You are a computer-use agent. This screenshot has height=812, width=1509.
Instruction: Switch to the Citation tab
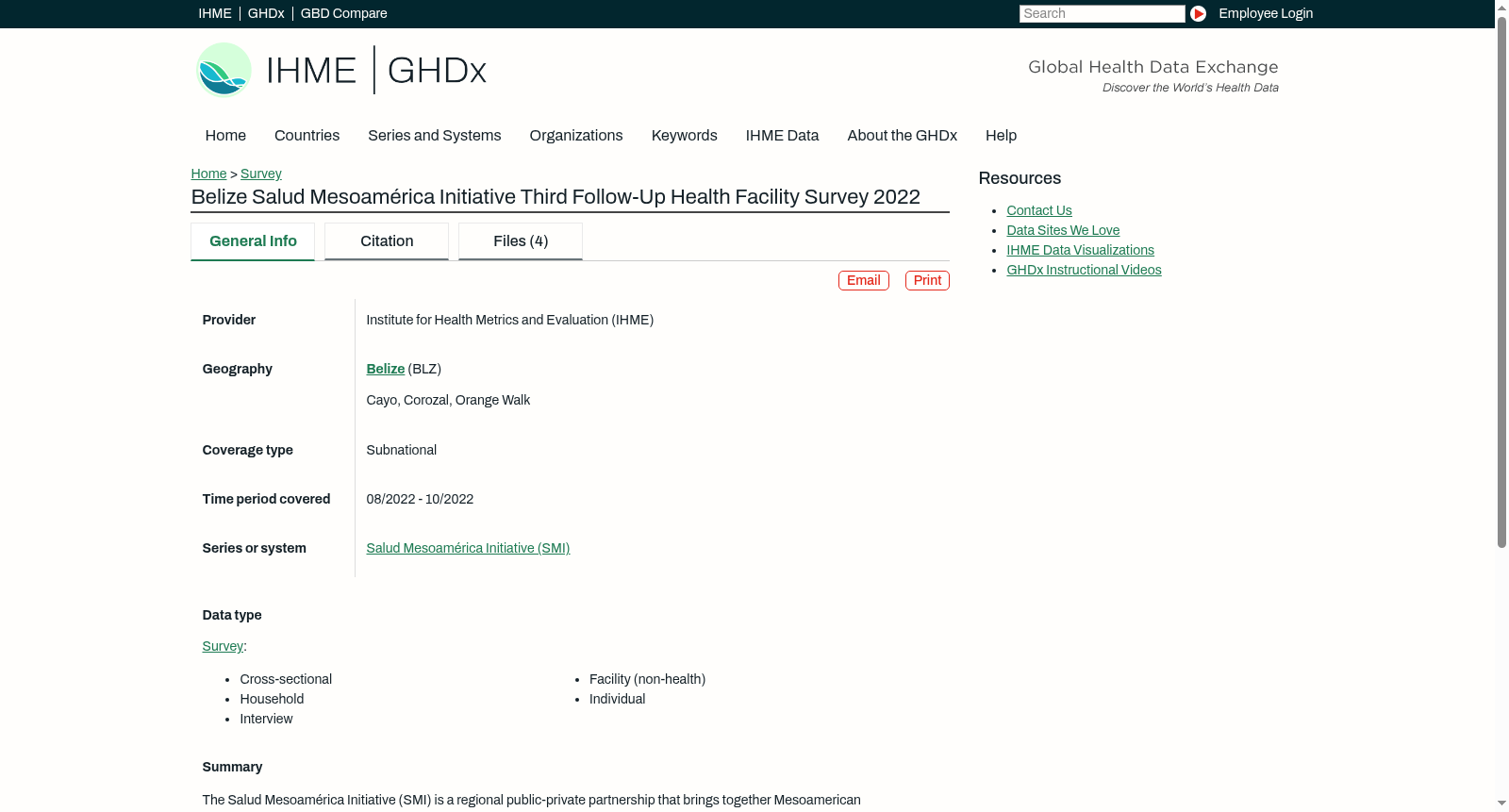(x=387, y=241)
